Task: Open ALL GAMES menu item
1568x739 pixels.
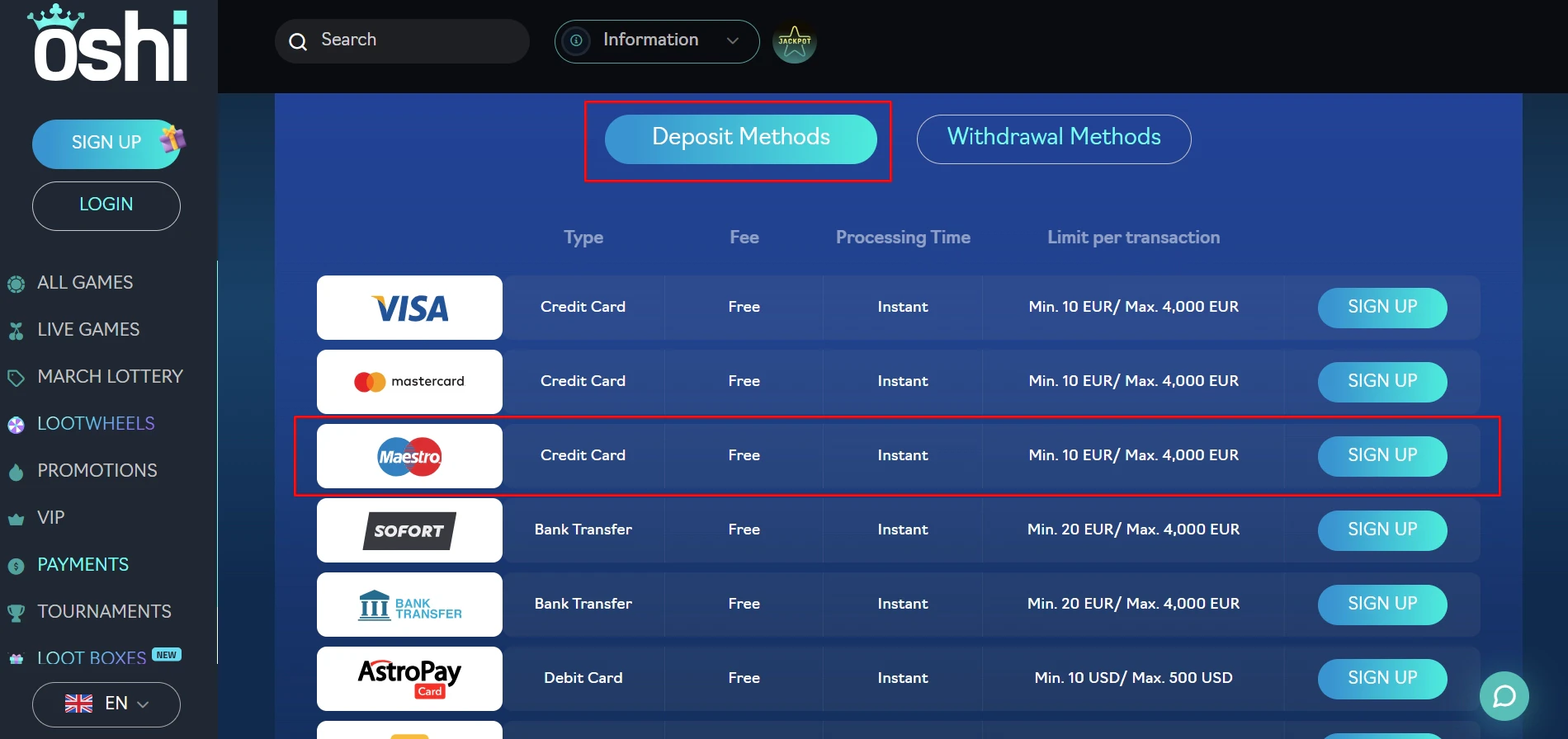Action: click(x=85, y=283)
